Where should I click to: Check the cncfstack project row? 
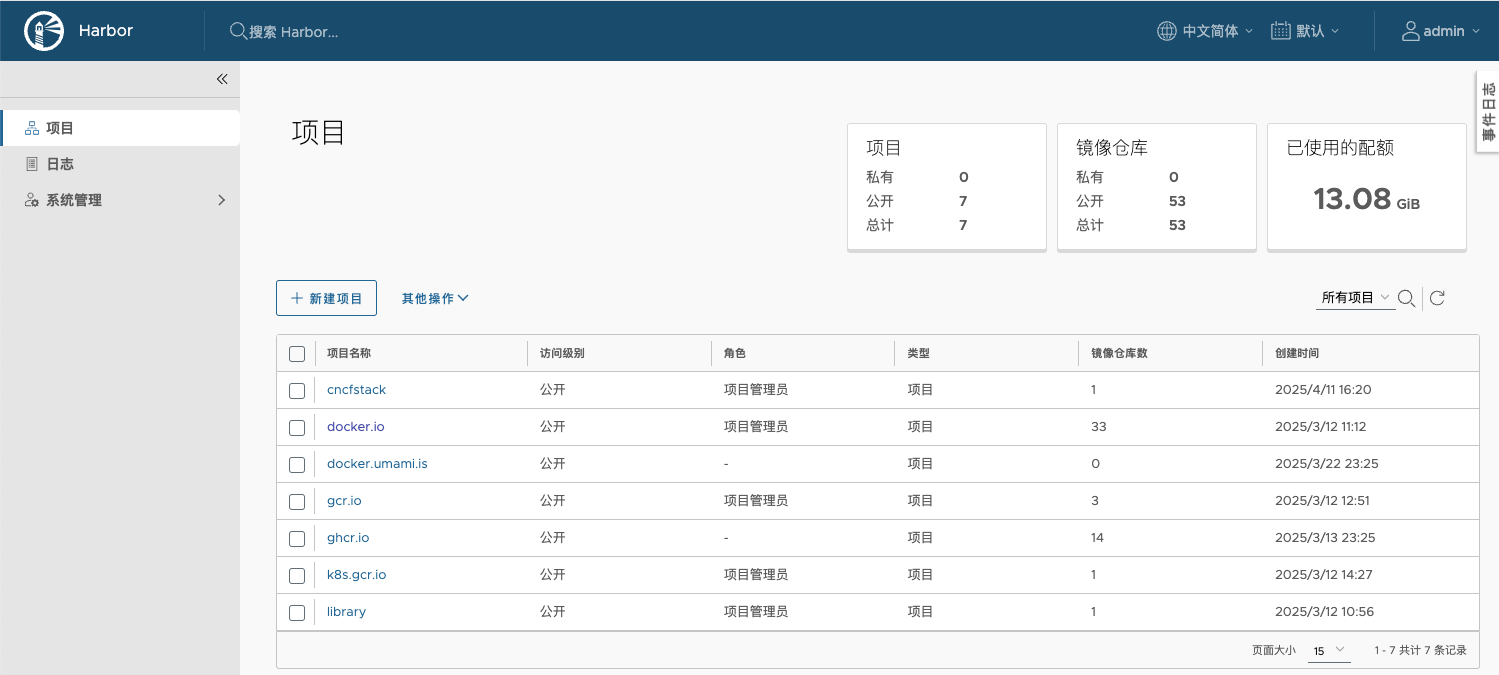297,391
